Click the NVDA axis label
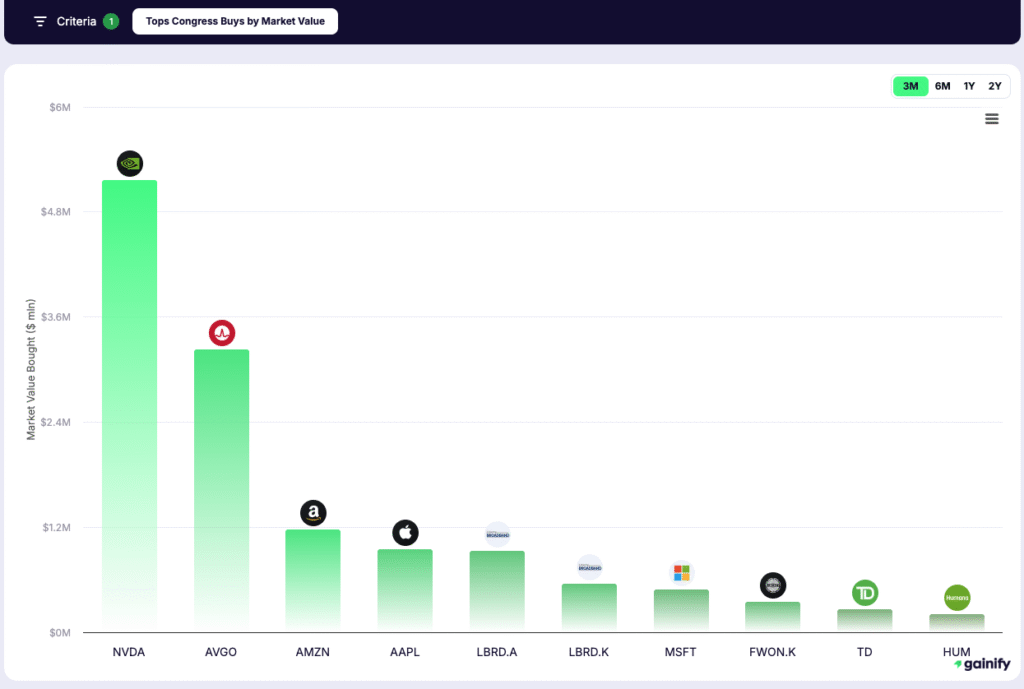 [129, 652]
